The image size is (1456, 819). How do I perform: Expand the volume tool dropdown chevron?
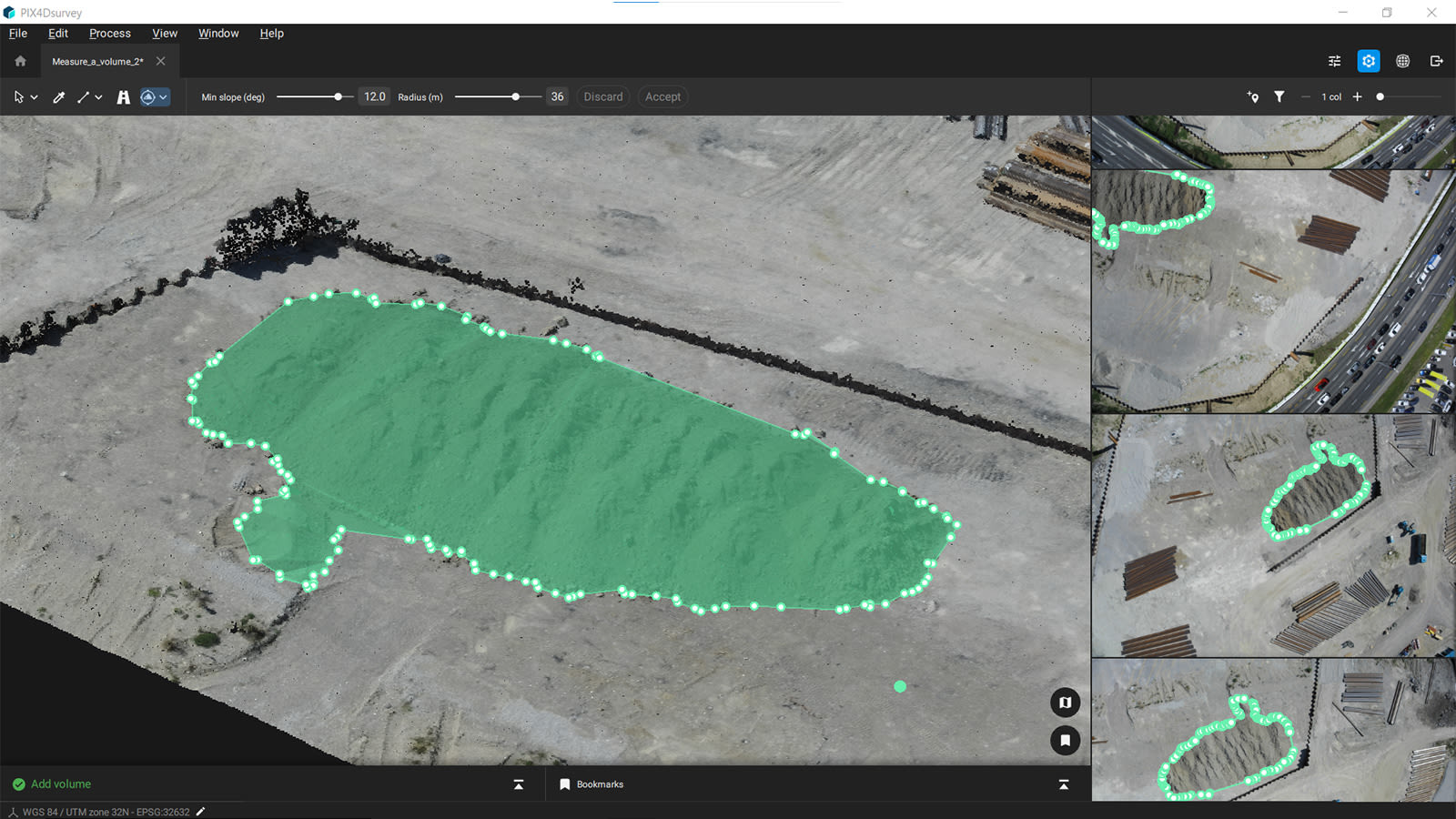tap(165, 96)
